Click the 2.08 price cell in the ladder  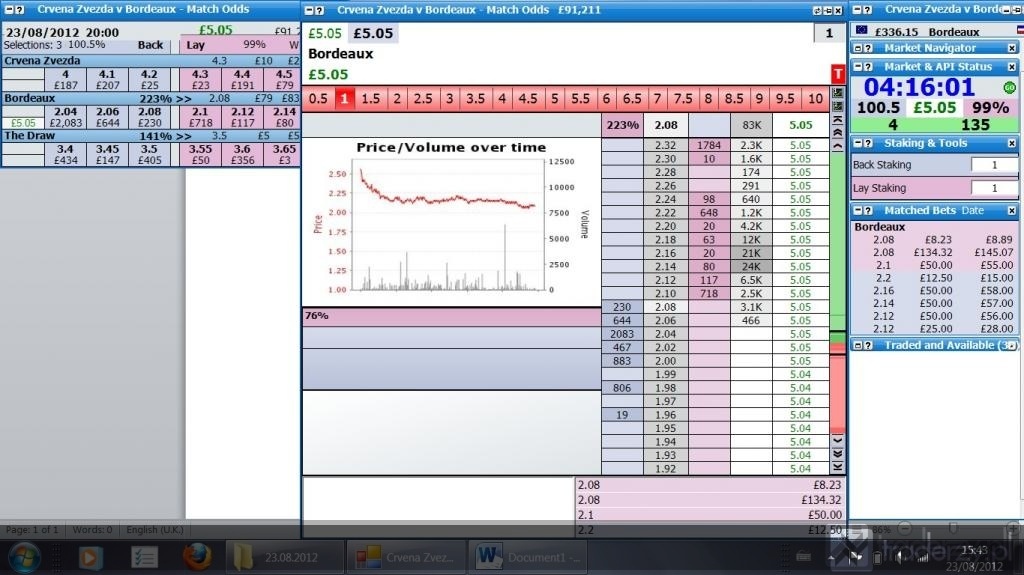pos(665,307)
